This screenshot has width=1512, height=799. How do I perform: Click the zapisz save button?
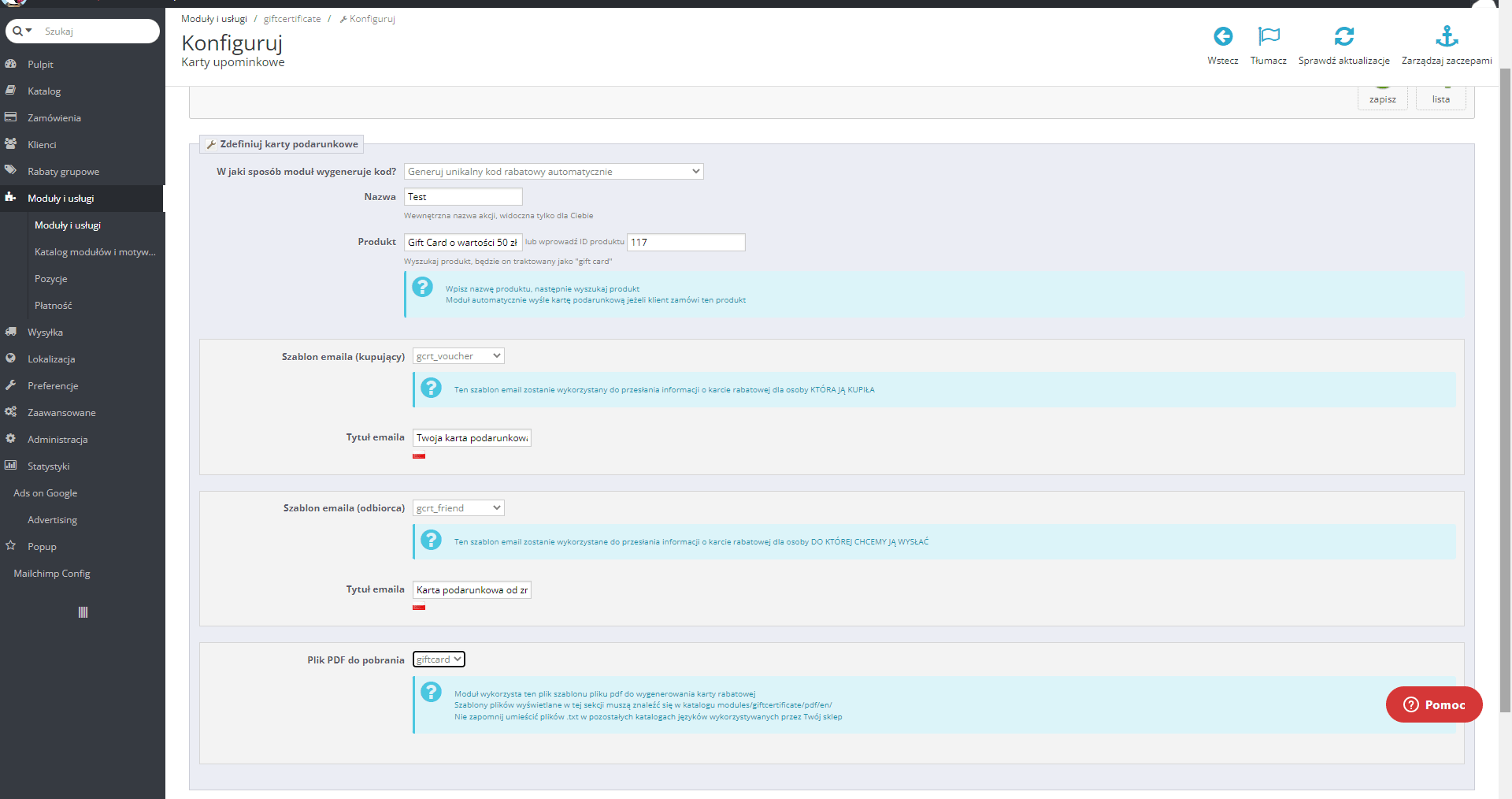coord(1383,97)
